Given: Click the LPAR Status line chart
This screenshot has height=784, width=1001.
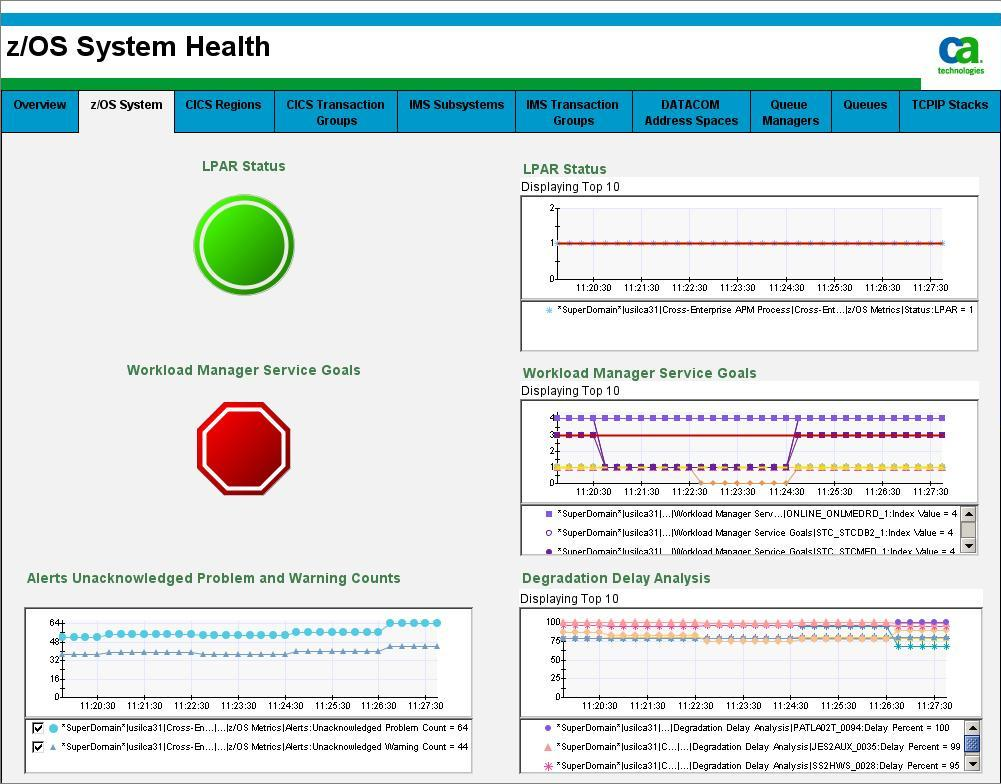Looking at the screenshot, I should coord(749,248).
